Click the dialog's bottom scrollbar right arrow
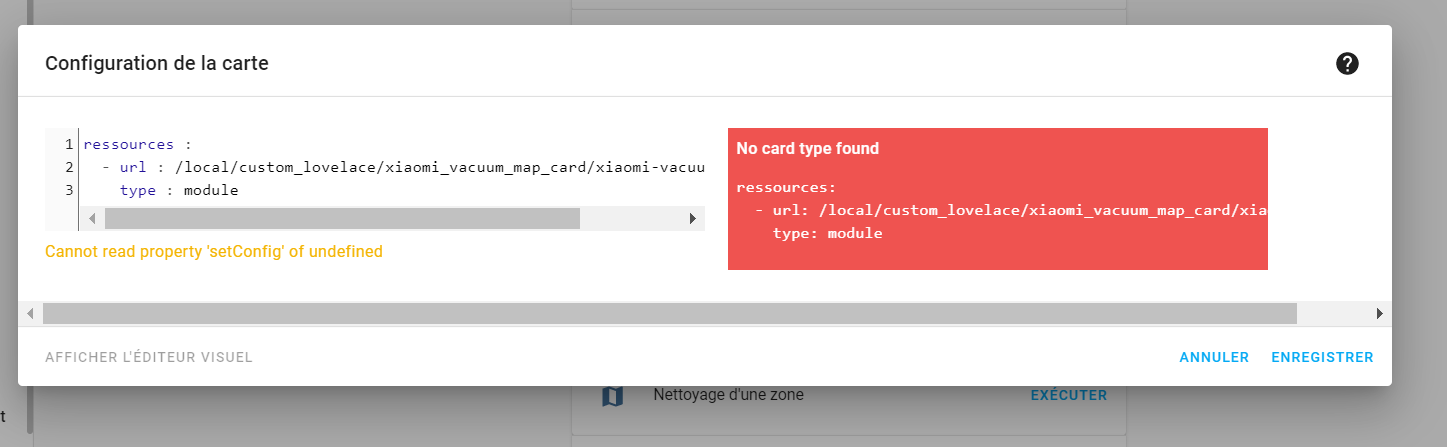 click(1380, 313)
